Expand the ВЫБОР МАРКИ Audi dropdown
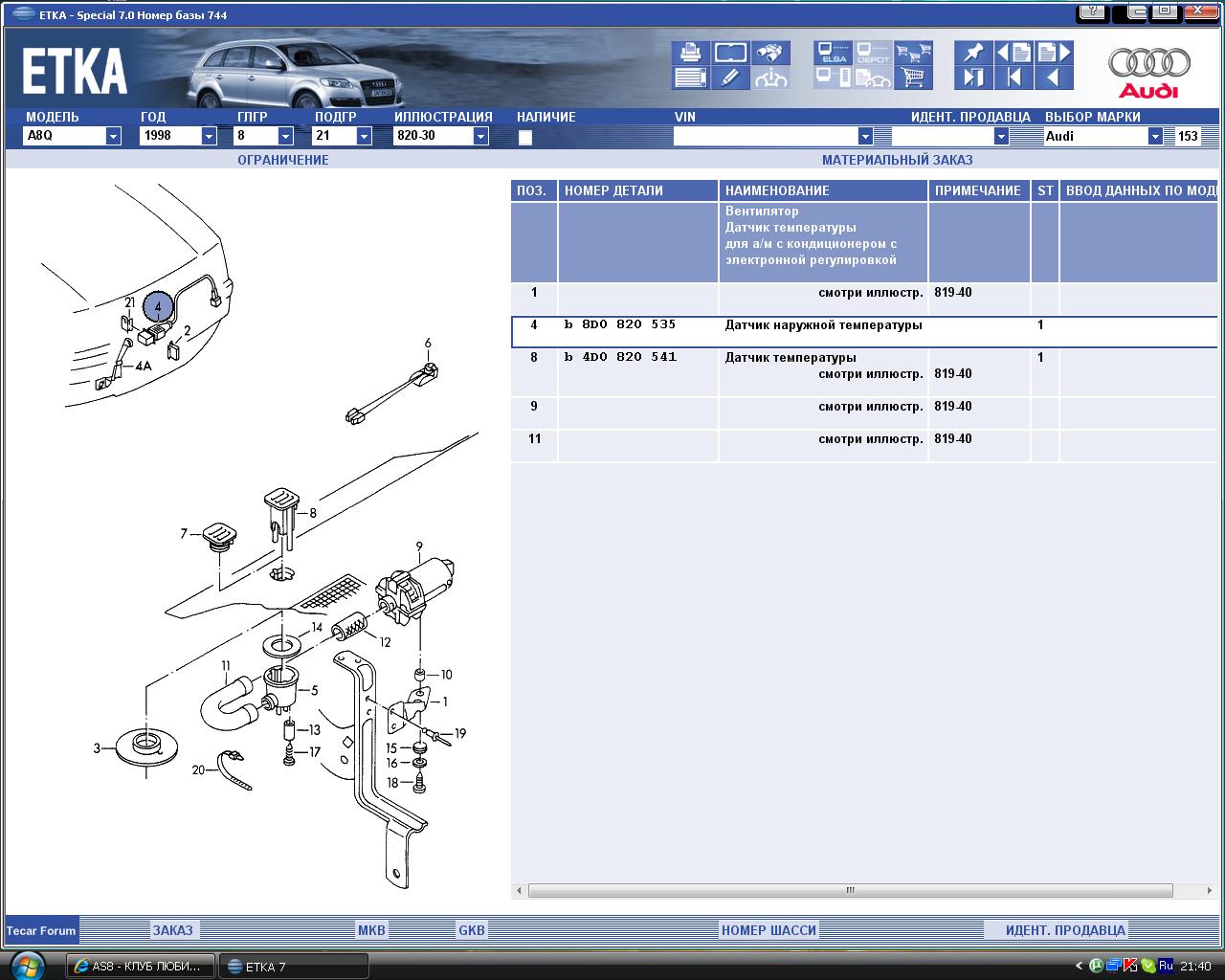Screen dimensions: 1225x980 pyautogui.click(x=1155, y=136)
